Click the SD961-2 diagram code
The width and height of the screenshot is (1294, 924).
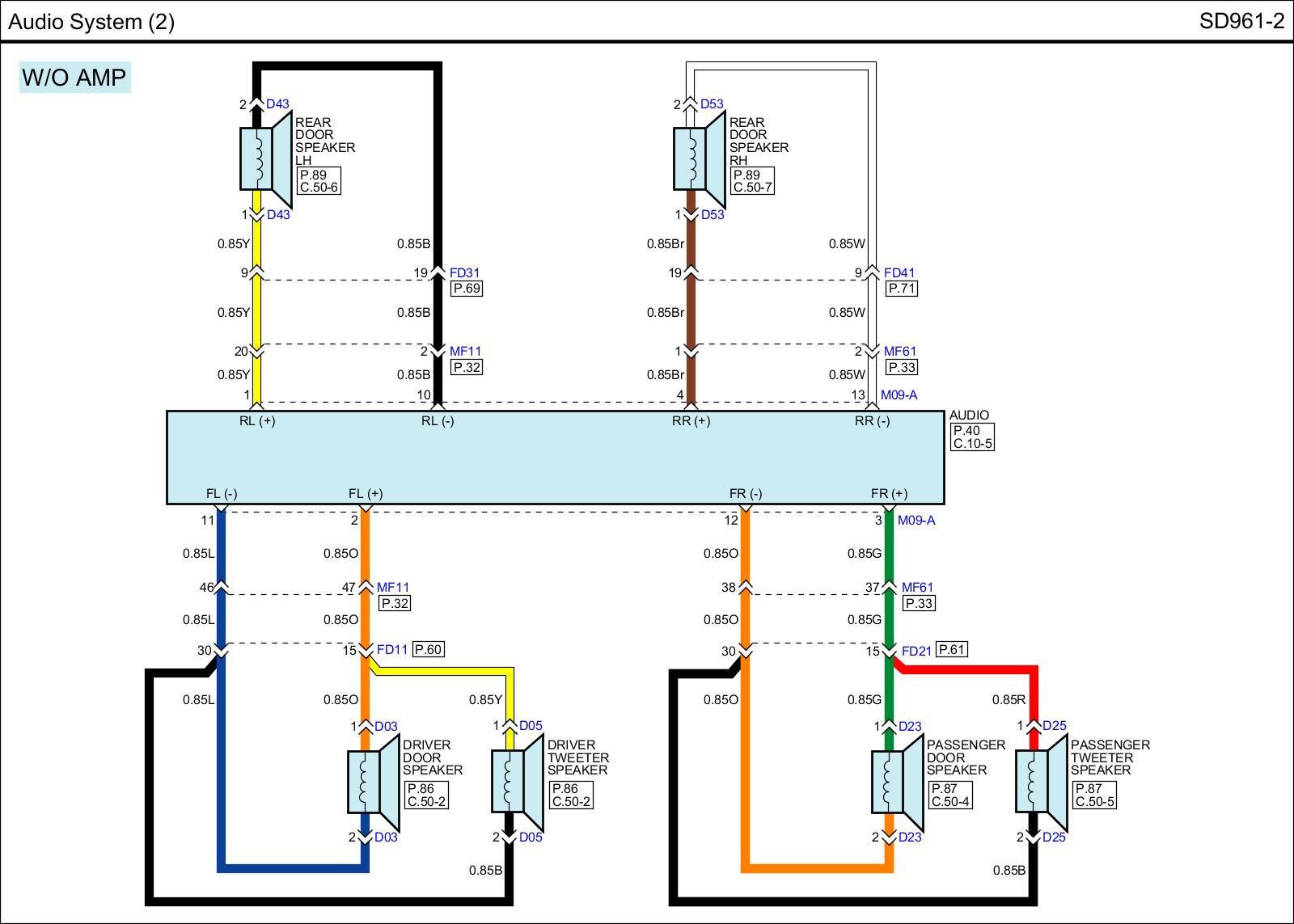(x=1241, y=22)
